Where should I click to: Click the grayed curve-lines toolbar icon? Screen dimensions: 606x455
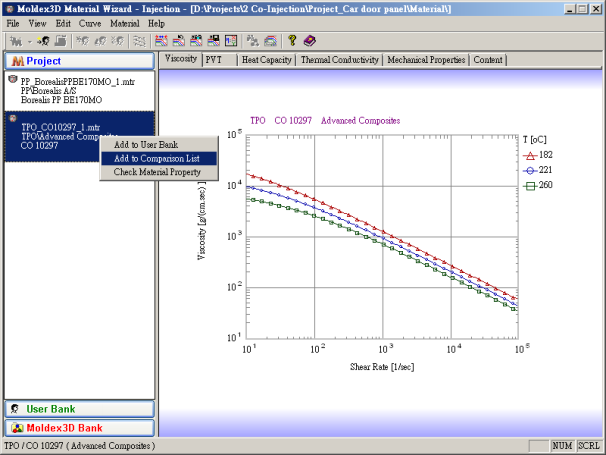140,41
